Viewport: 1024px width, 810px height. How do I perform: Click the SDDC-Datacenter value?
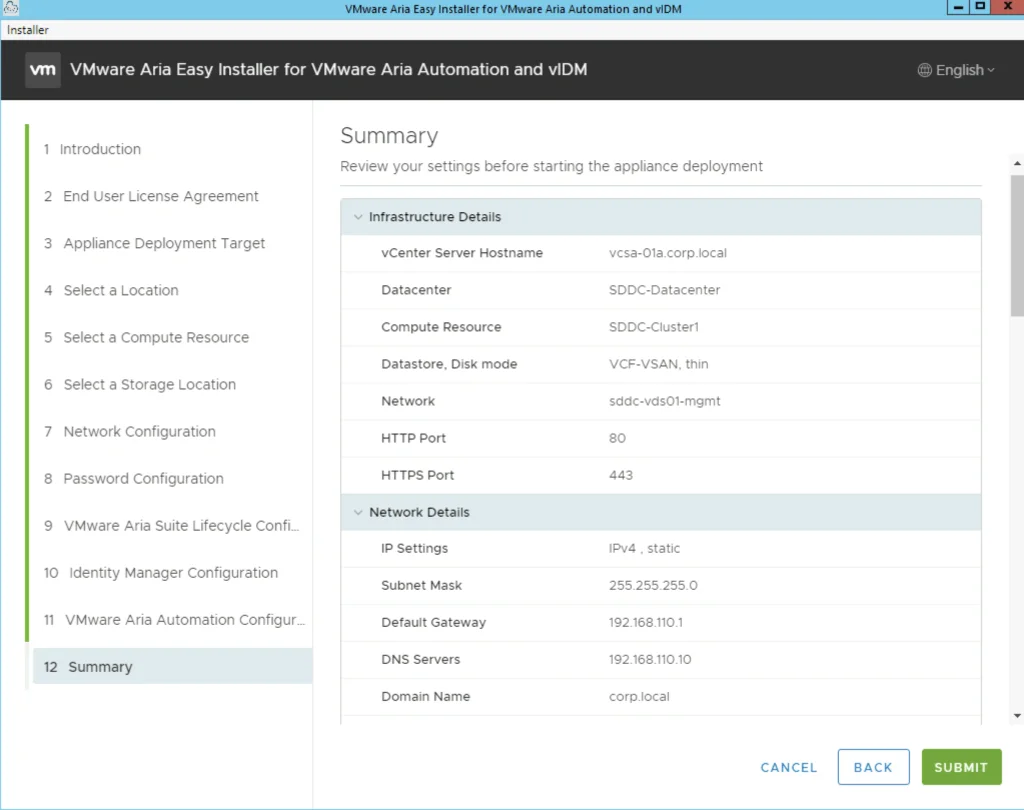tap(664, 289)
